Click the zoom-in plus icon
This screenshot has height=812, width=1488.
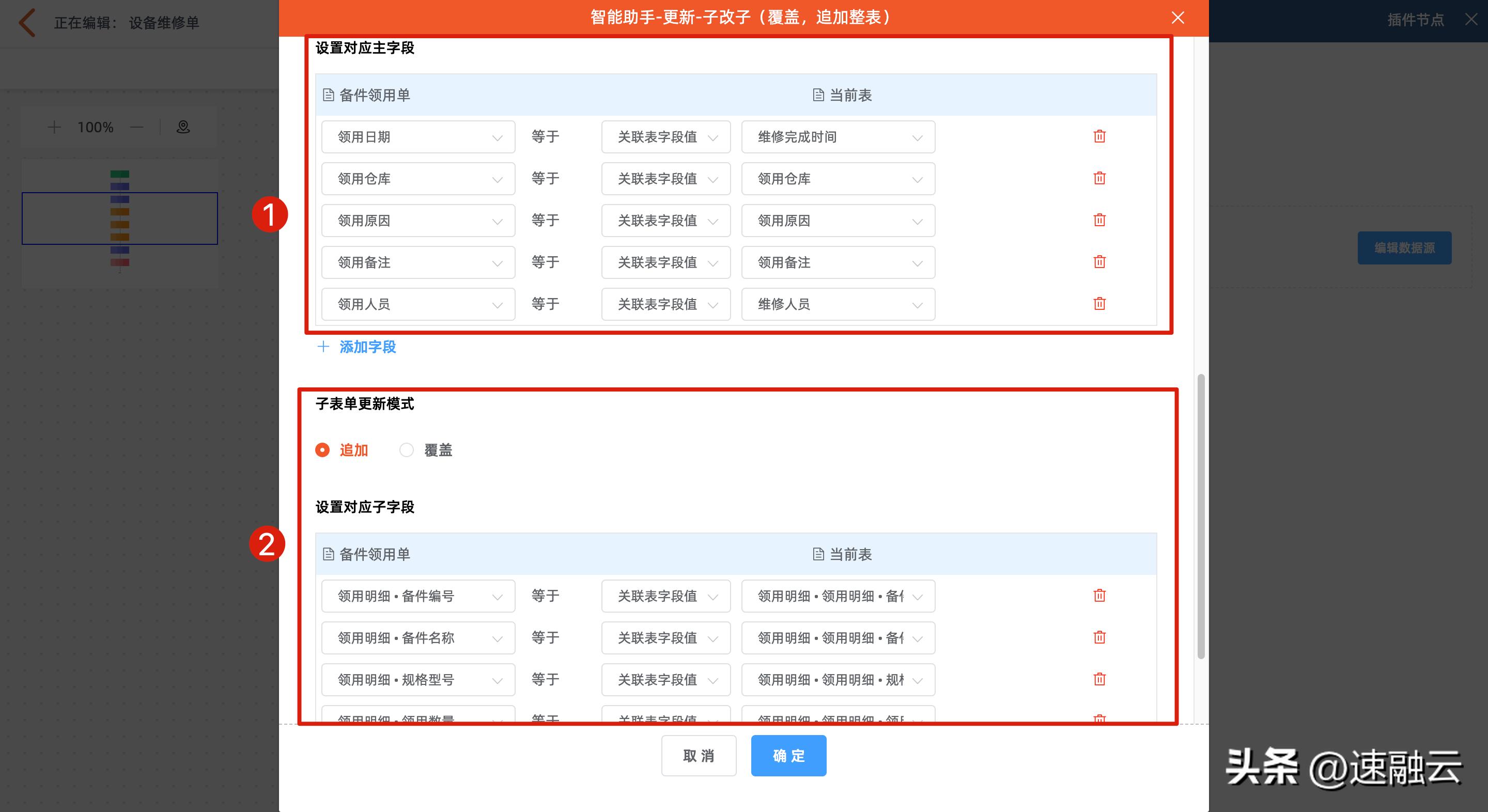(54, 127)
